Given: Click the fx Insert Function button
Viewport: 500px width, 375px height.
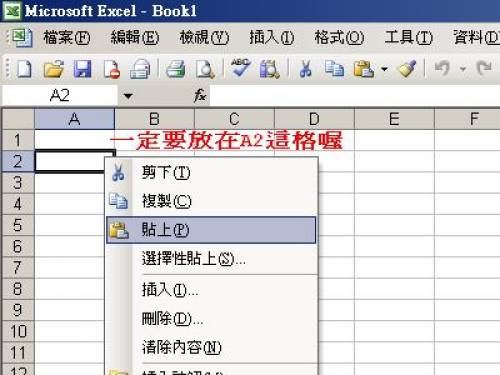Looking at the screenshot, I should pos(200,96).
